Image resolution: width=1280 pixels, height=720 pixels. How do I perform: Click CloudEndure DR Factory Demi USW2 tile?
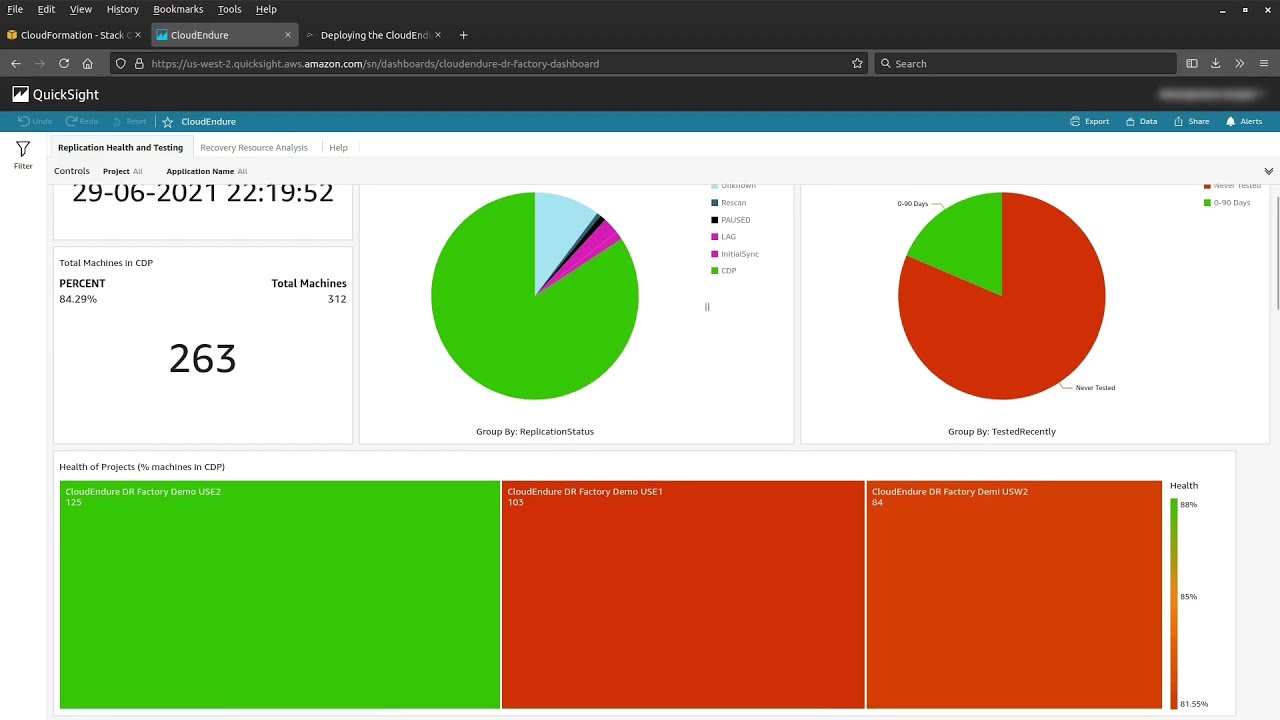click(1014, 595)
